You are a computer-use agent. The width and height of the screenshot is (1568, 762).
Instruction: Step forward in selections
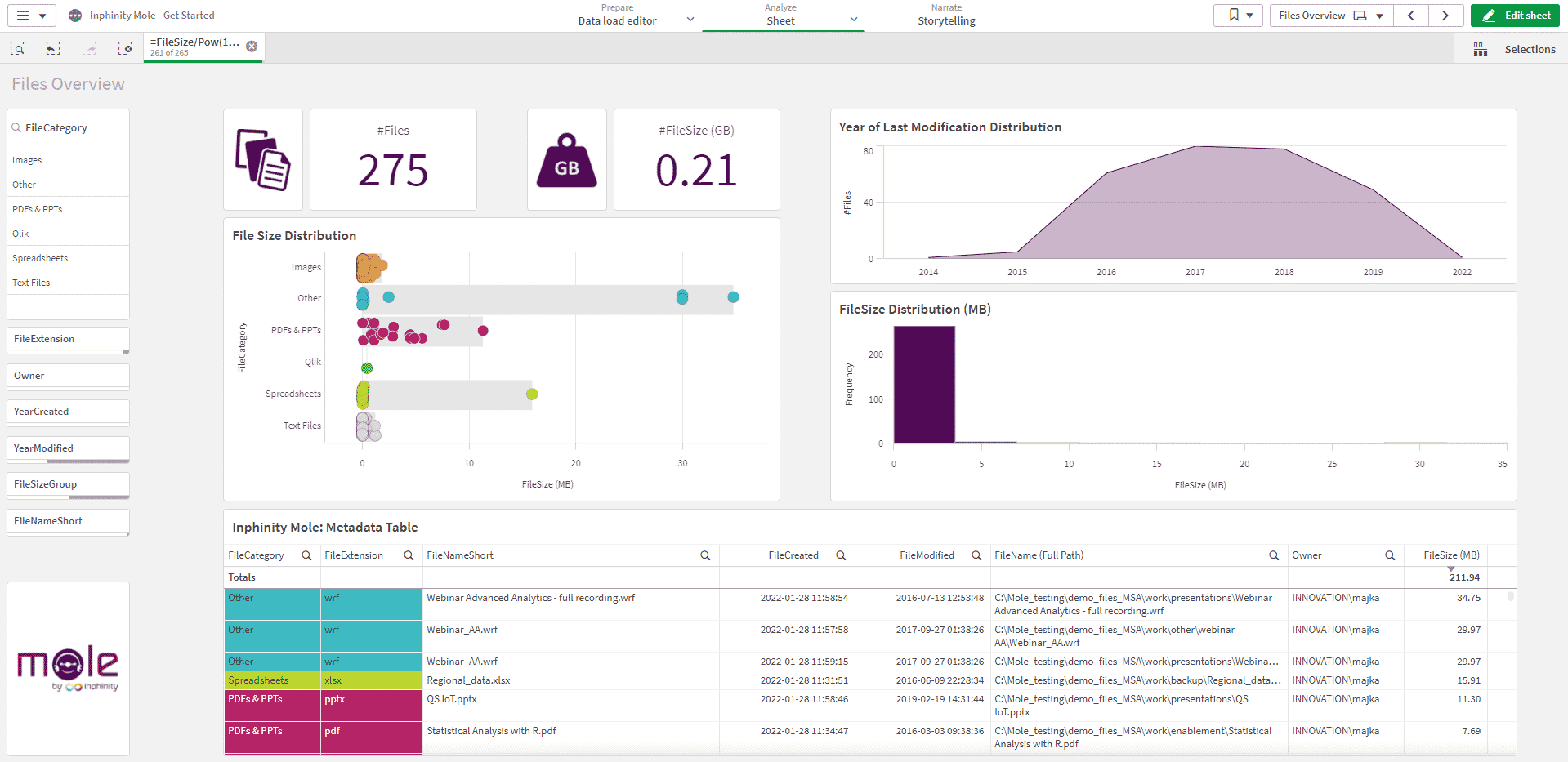(x=89, y=49)
